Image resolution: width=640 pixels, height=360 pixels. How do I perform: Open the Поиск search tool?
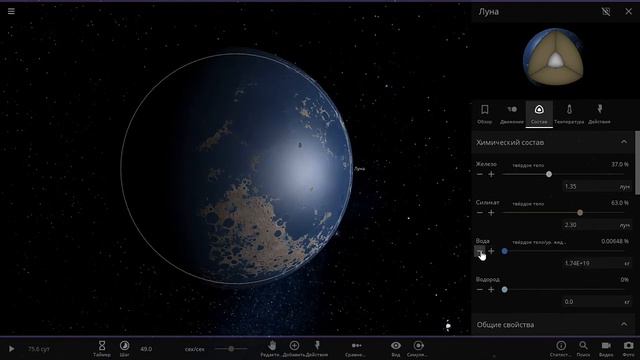point(584,349)
